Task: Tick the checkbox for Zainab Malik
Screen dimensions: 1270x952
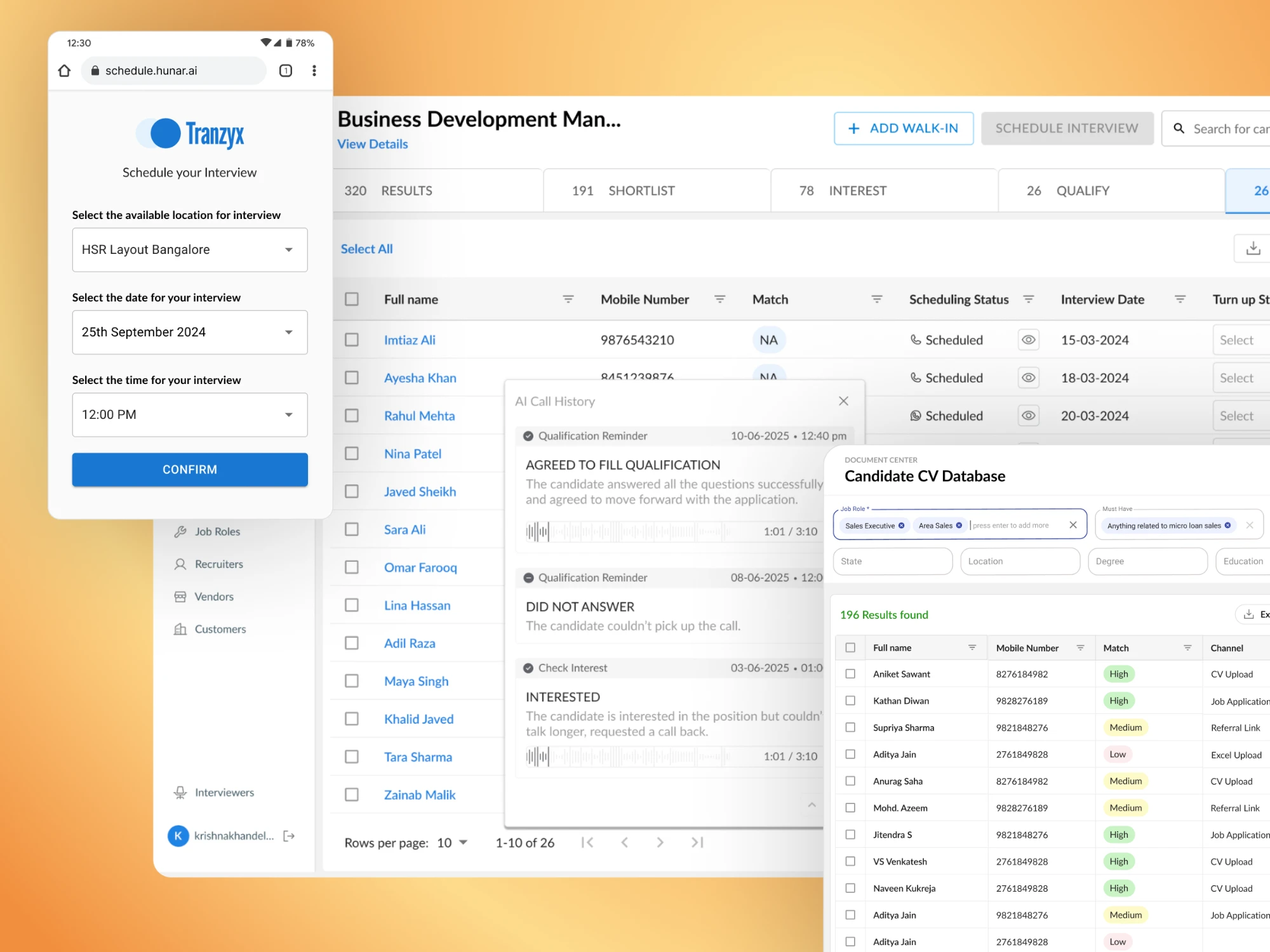Action: pyautogui.click(x=352, y=795)
